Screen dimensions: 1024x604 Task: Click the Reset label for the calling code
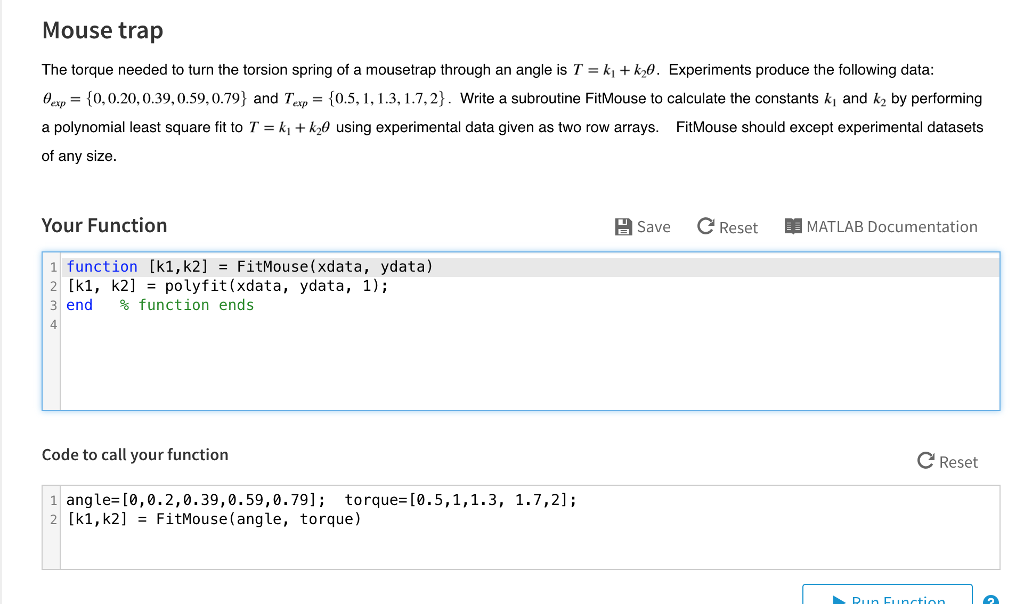click(x=958, y=462)
